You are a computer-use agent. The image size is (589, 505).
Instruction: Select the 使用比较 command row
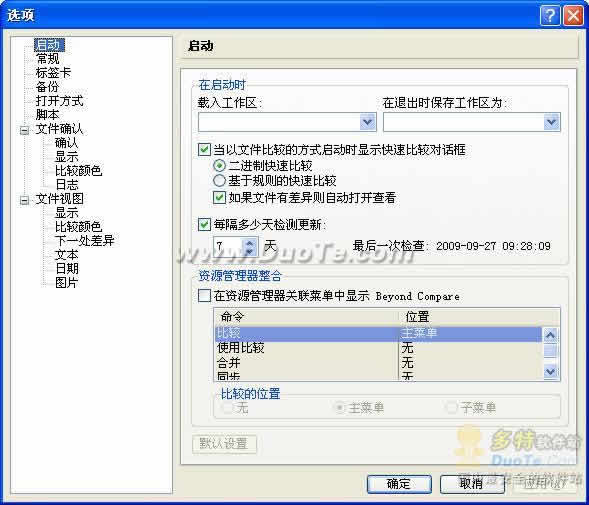(x=378, y=348)
